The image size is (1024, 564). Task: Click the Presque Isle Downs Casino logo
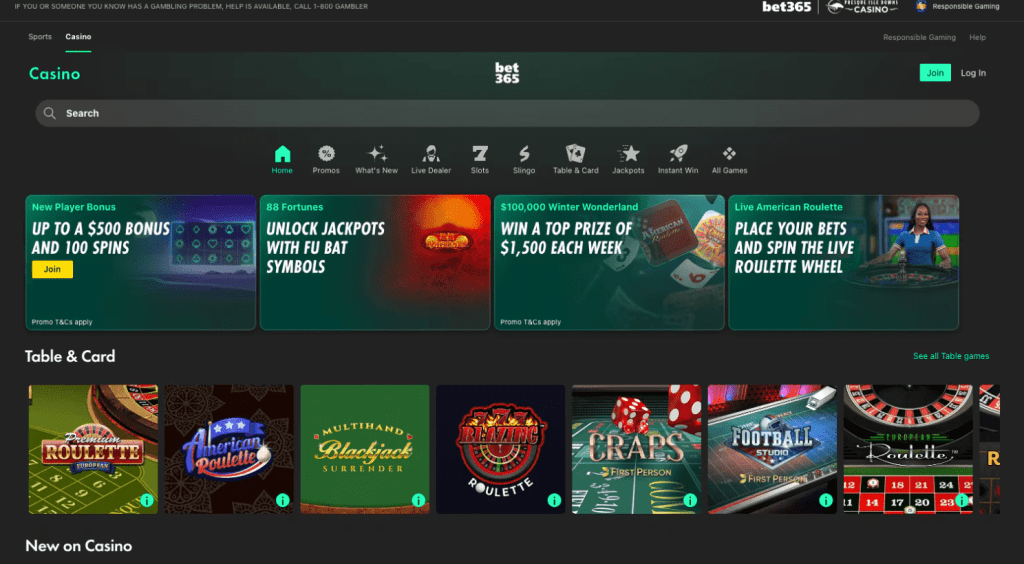862,7
